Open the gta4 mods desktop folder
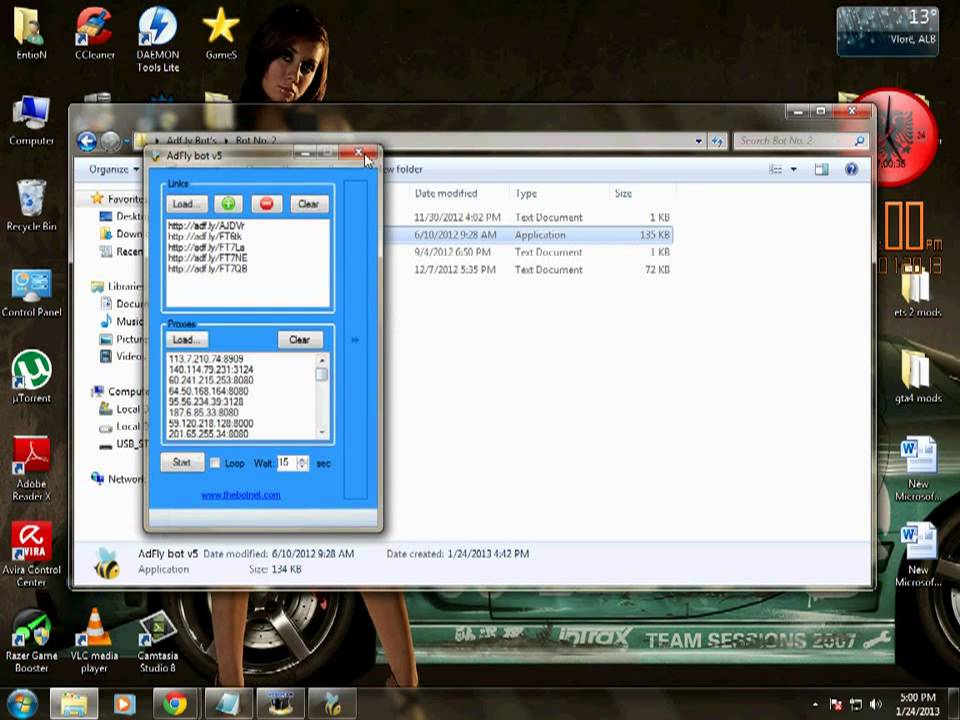The width and height of the screenshot is (960, 720). point(918,376)
